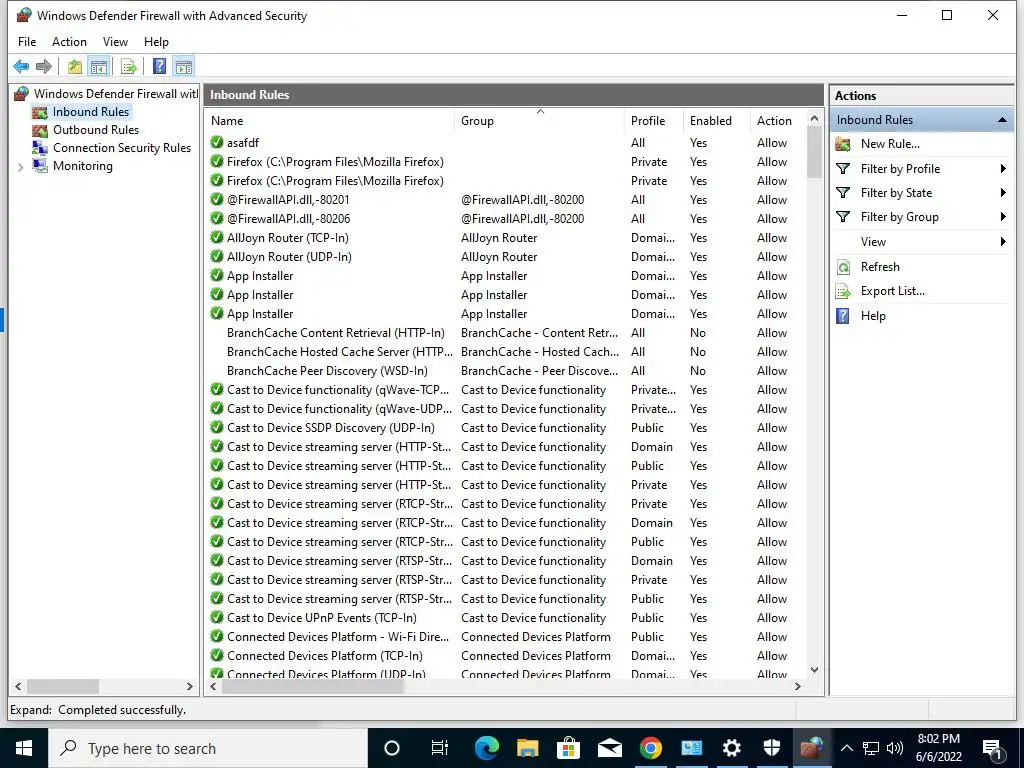Click the blue Help toolbar icon
This screenshot has width=1024, height=768.
[x=159, y=66]
